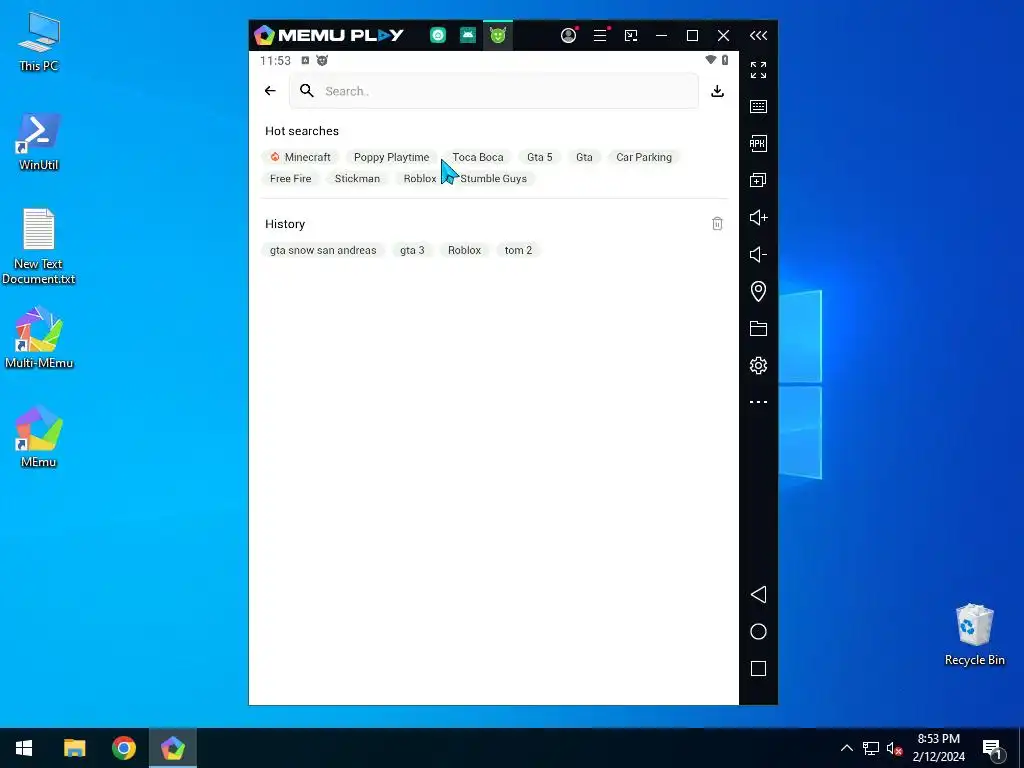Collapse the MEmu sidebar with triple chevrons
The image size is (1024, 768).
click(x=758, y=35)
